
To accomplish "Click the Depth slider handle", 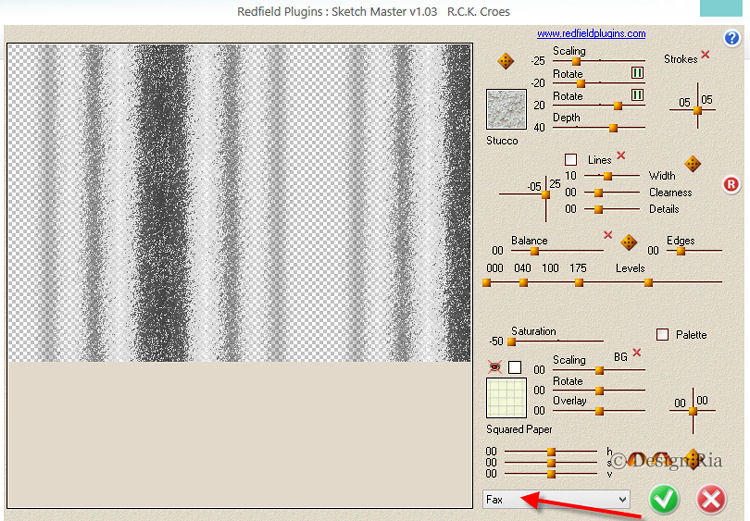I will tap(613, 128).
